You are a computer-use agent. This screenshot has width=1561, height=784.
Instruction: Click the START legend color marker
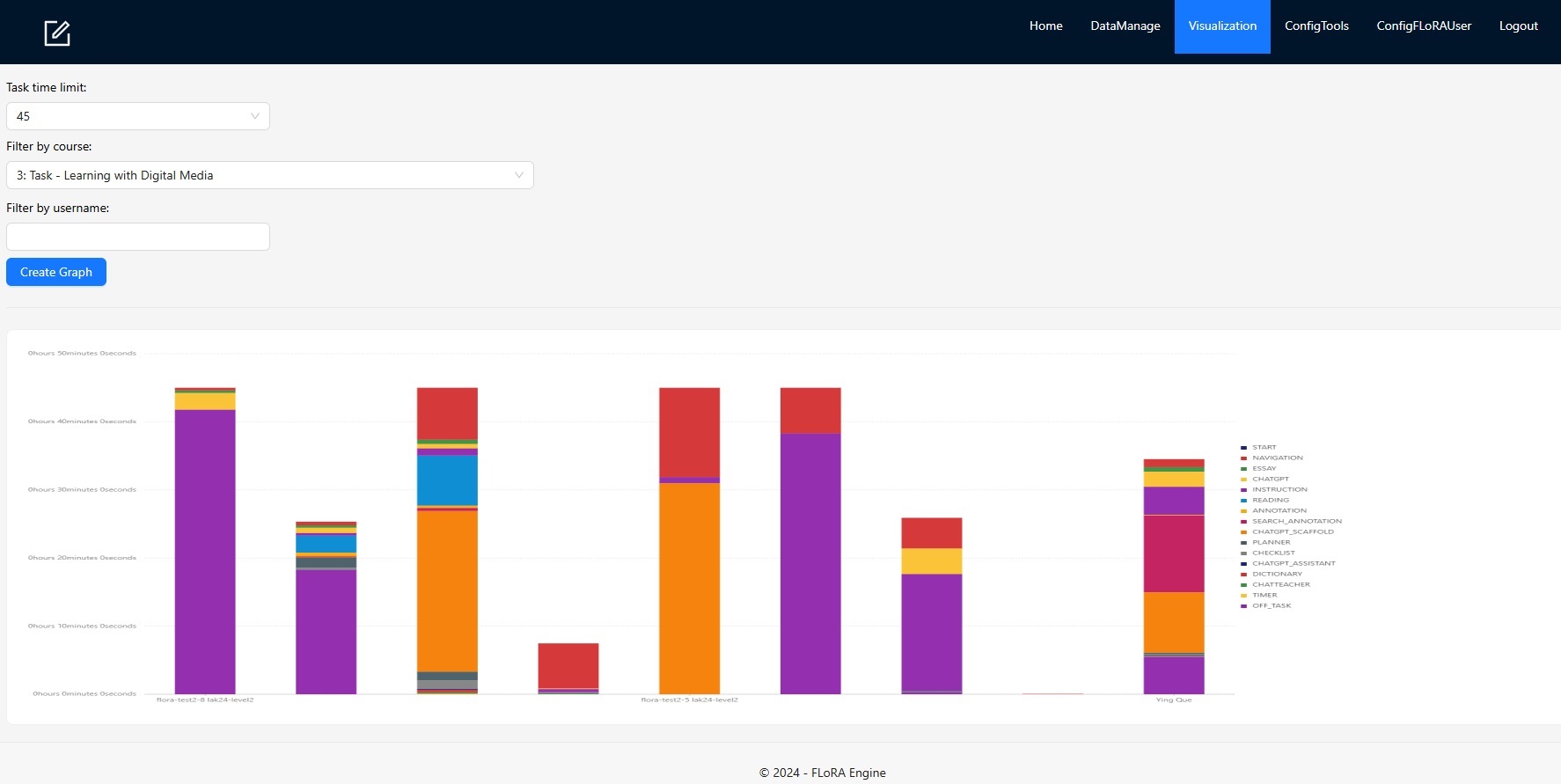pos(1243,448)
